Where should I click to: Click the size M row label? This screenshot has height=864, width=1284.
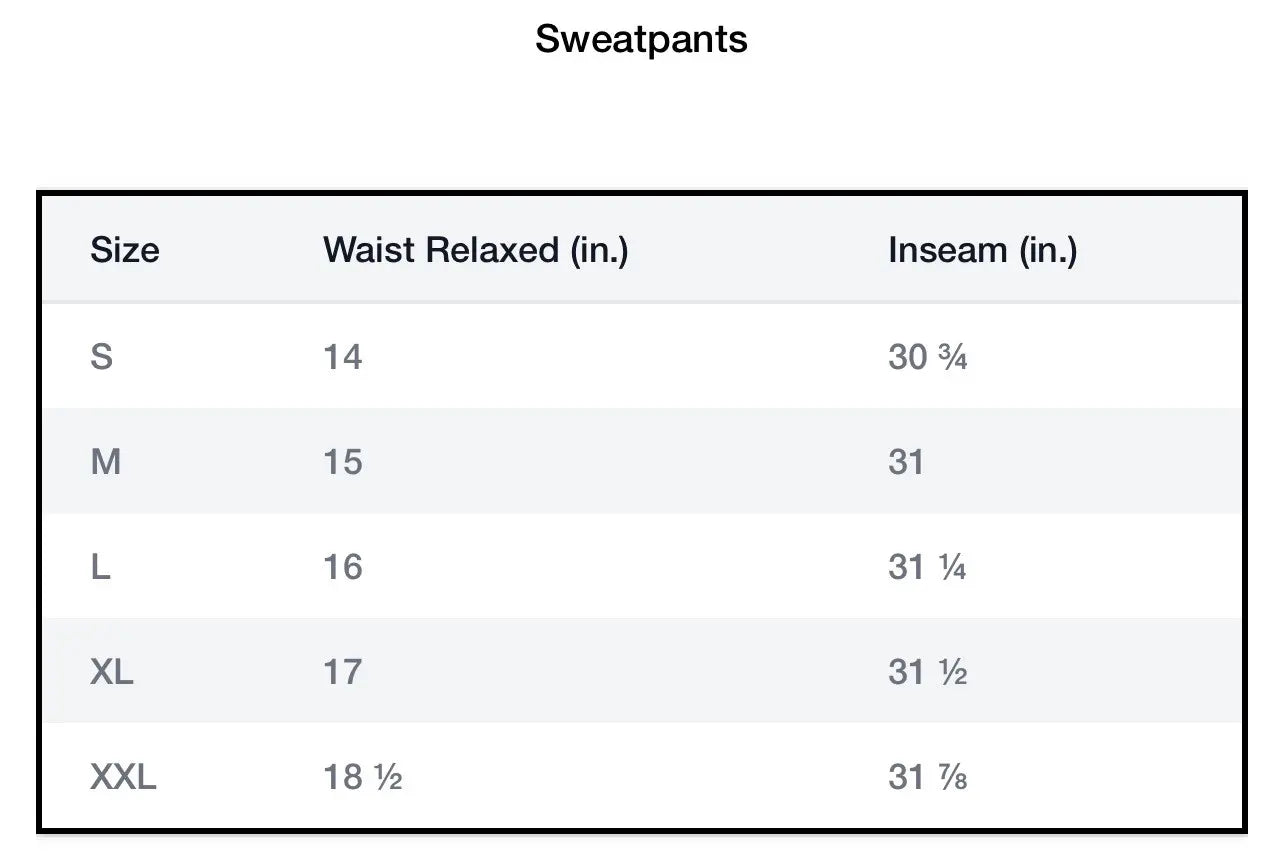pyautogui.click(x=105, y=462)
